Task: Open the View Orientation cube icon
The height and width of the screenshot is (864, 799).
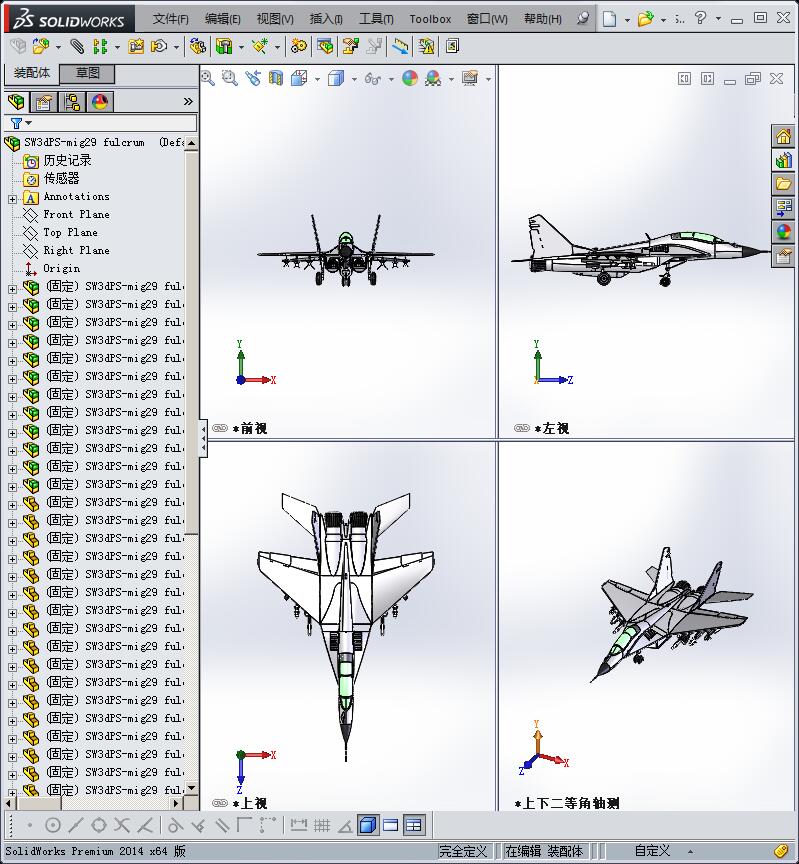Action: (x=299, y=78)
